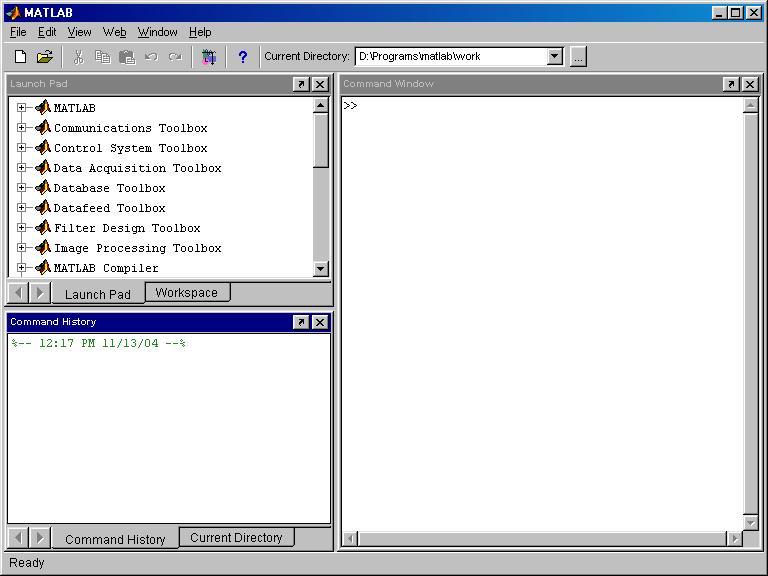Launch Simulink from the toolbar icon
The image size is (768, 576).
(x=209, y=57)
